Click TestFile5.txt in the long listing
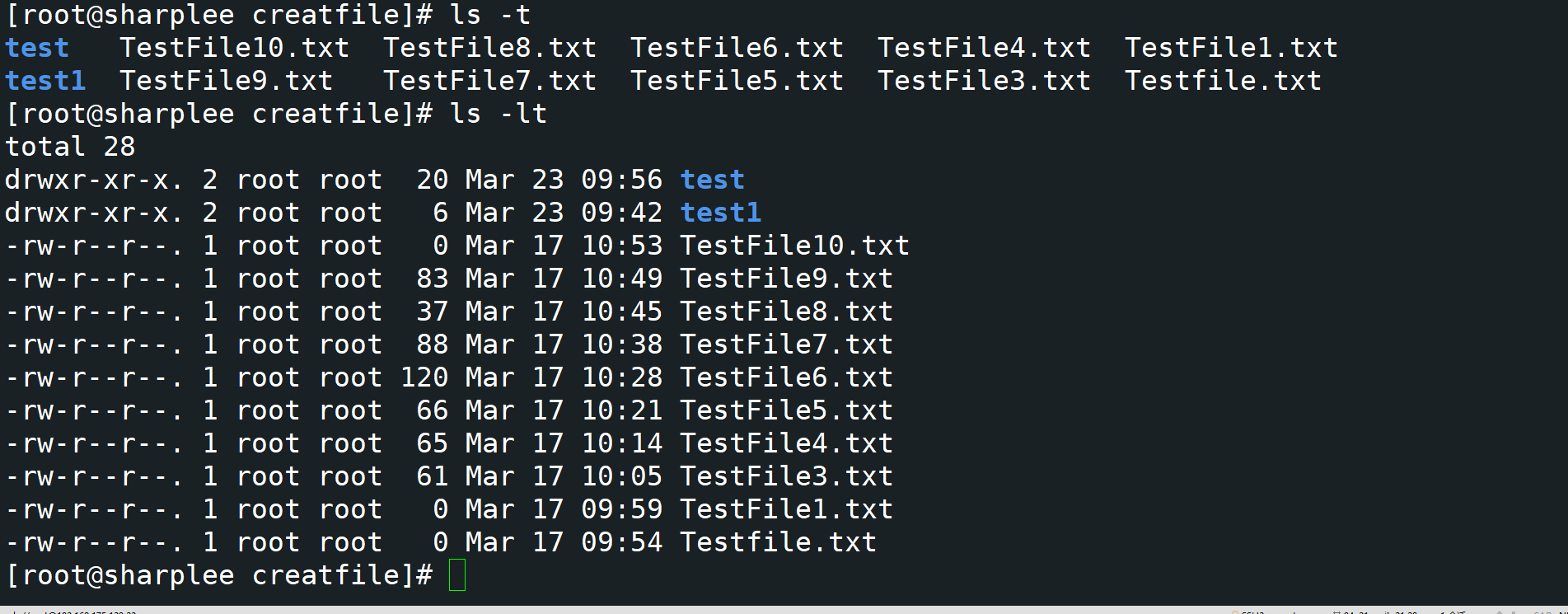The image size is (1568, 614). (786, 410)
